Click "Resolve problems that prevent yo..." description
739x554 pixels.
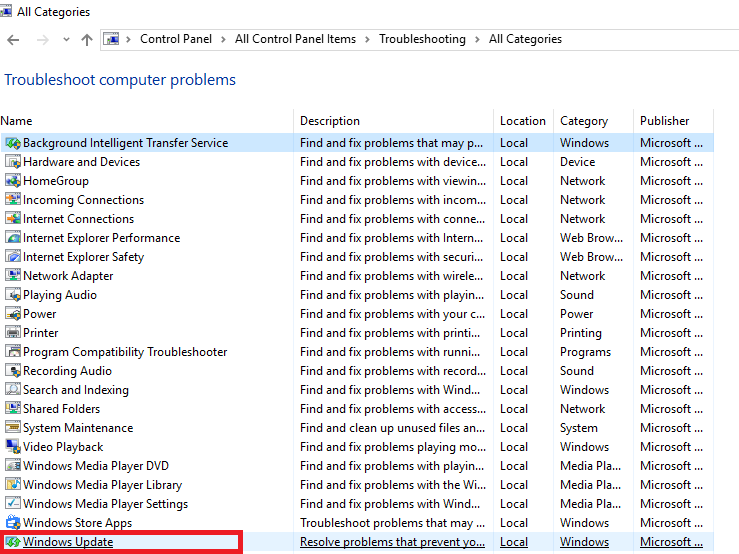click(392, 542)
